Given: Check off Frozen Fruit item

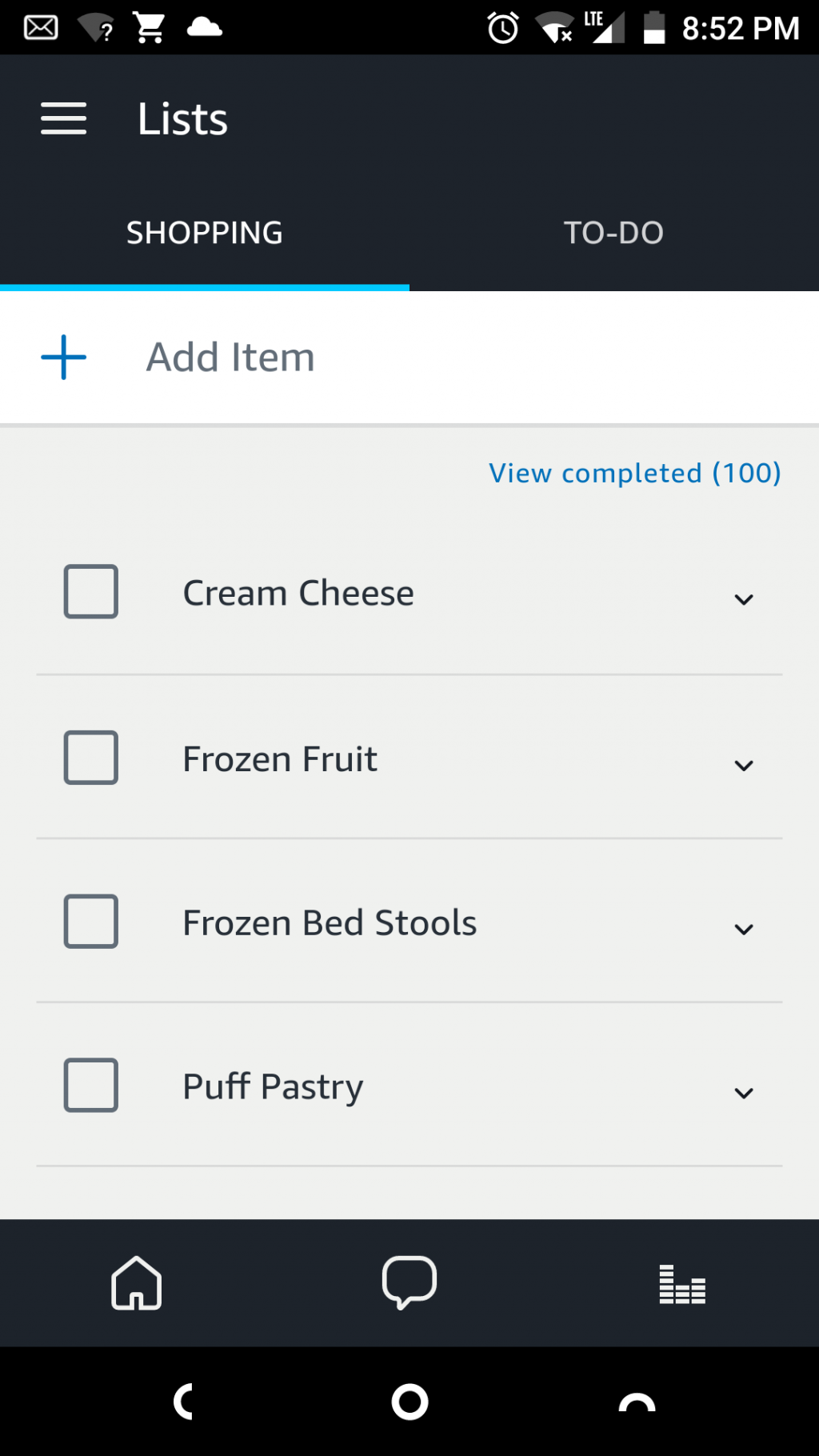Looking at the screenshot, I should [x=91, y=758].
